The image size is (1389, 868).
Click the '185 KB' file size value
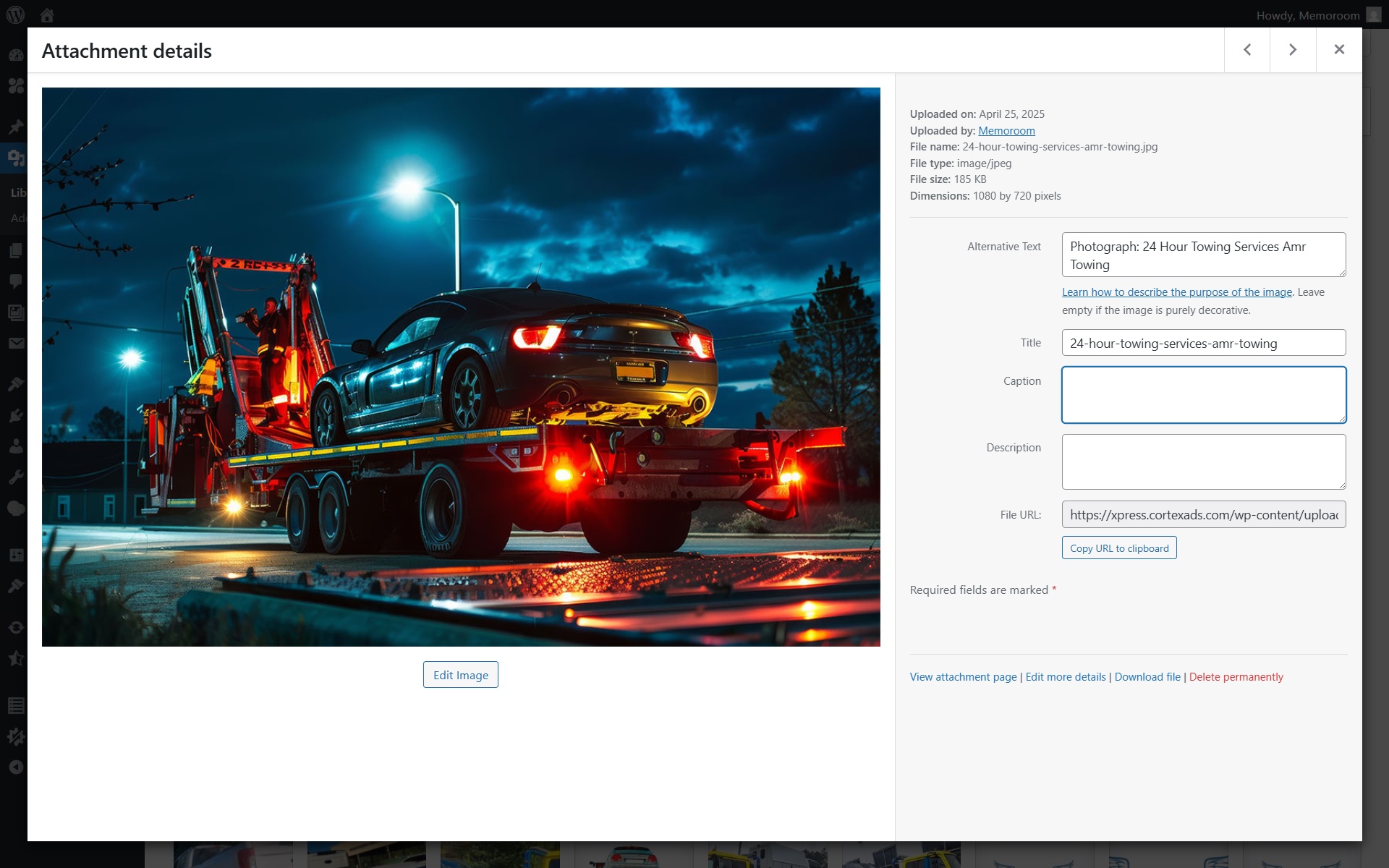(970, 179)
